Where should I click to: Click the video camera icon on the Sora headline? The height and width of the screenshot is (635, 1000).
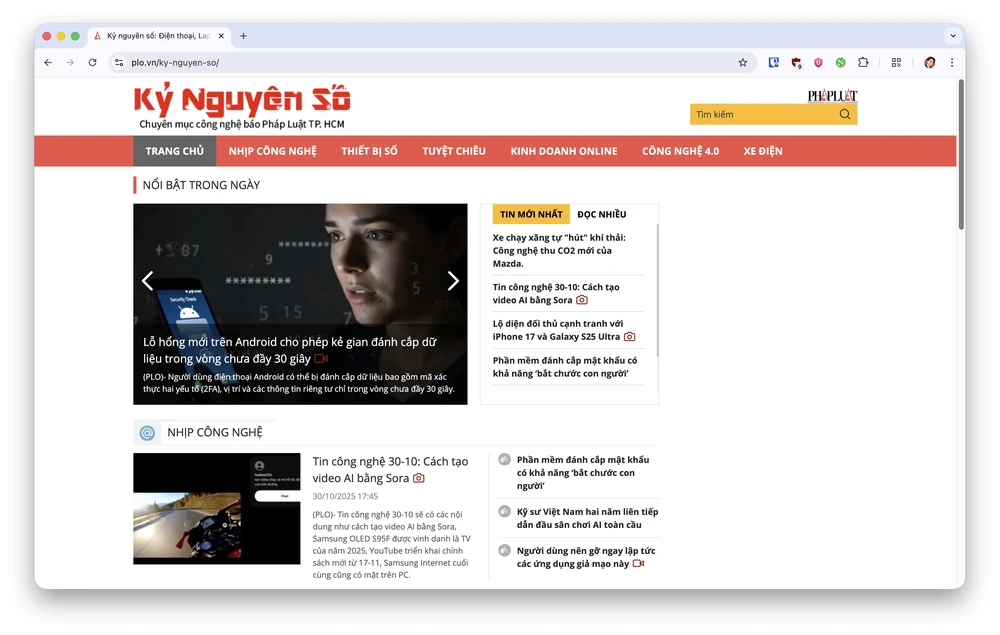418,478
